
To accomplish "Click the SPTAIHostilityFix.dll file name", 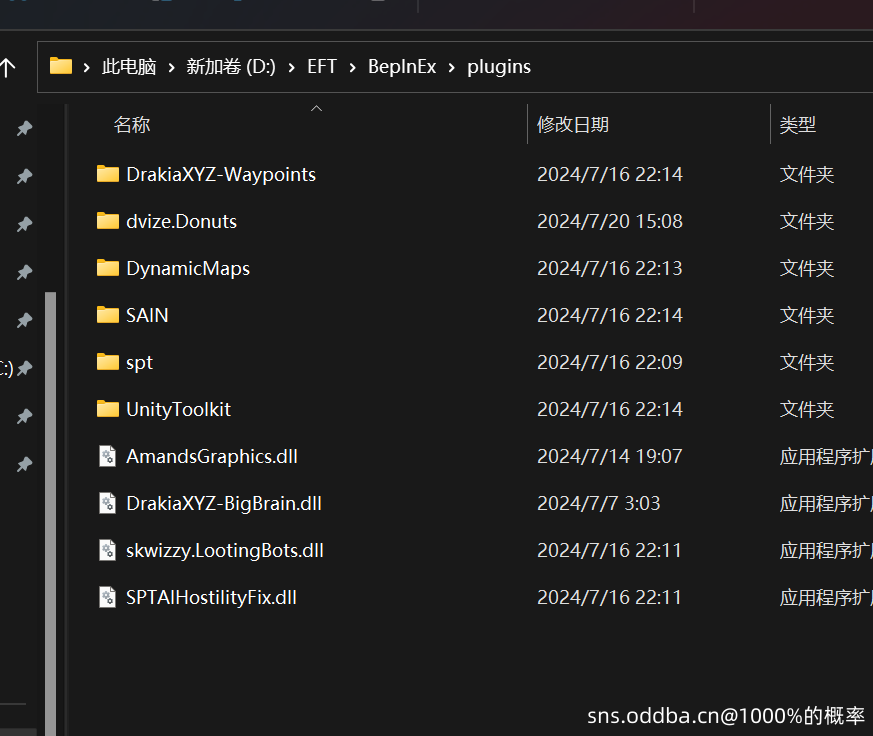I will (211, 597).
